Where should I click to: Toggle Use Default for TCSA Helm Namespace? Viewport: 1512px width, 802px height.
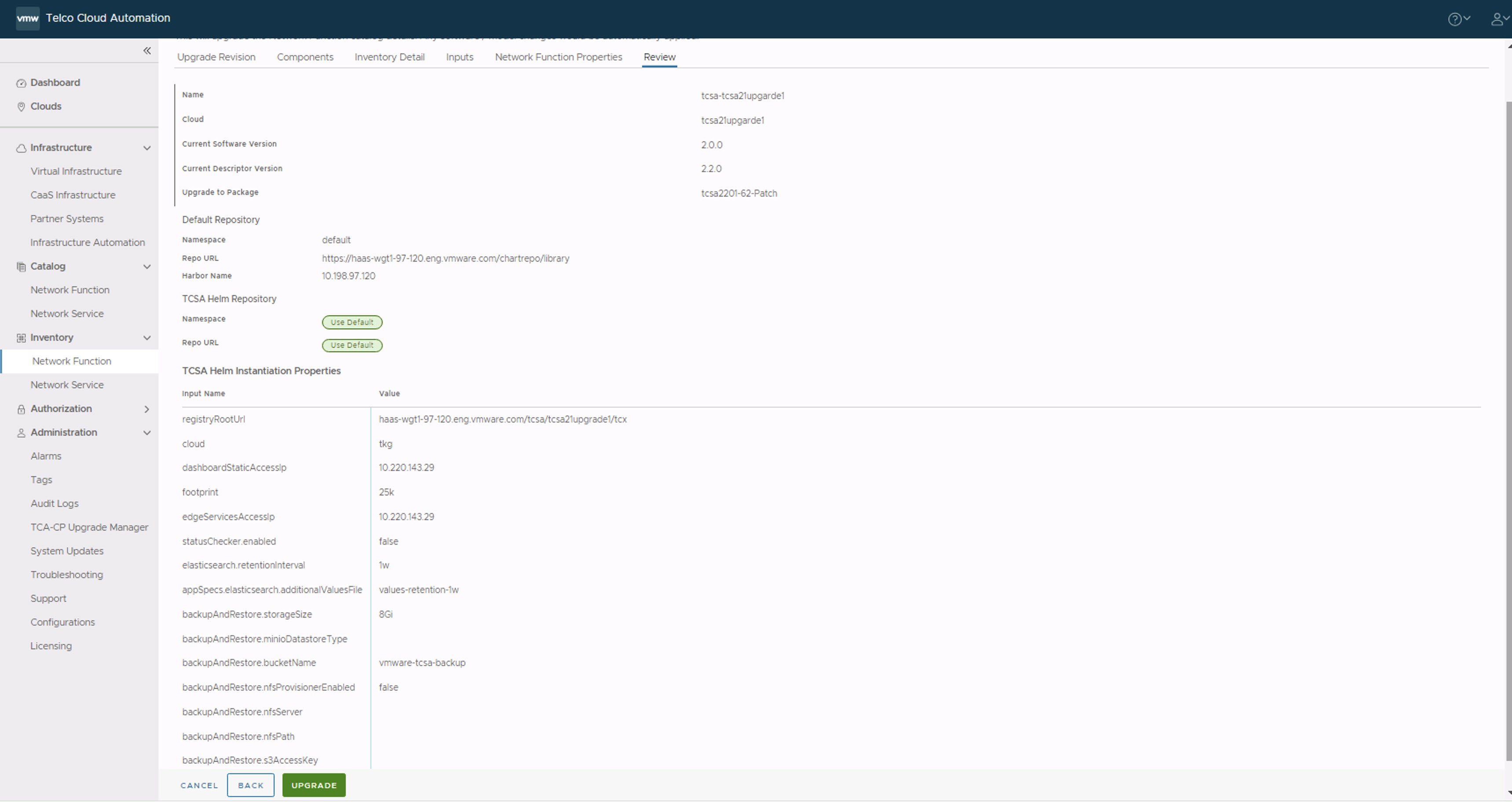coord(351,321)
